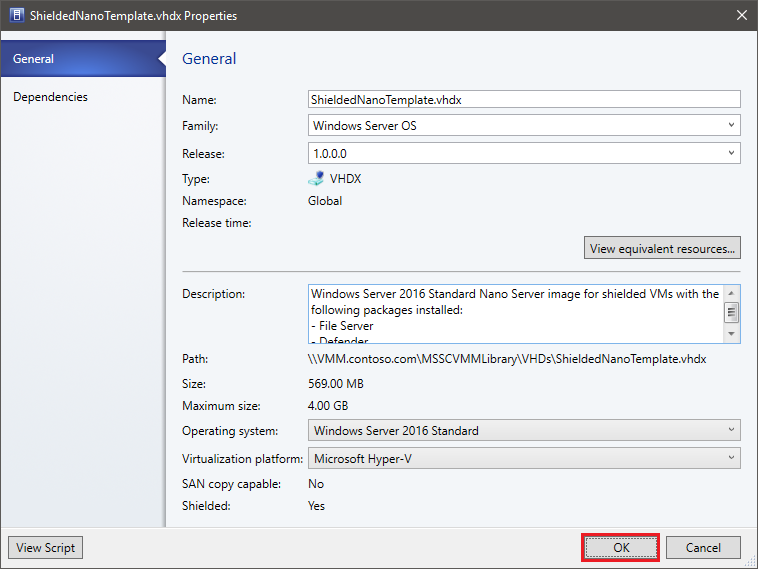Open the Operating system dropdown
The width and height of the screenshot is (758, 569).
tap(523, 431)
